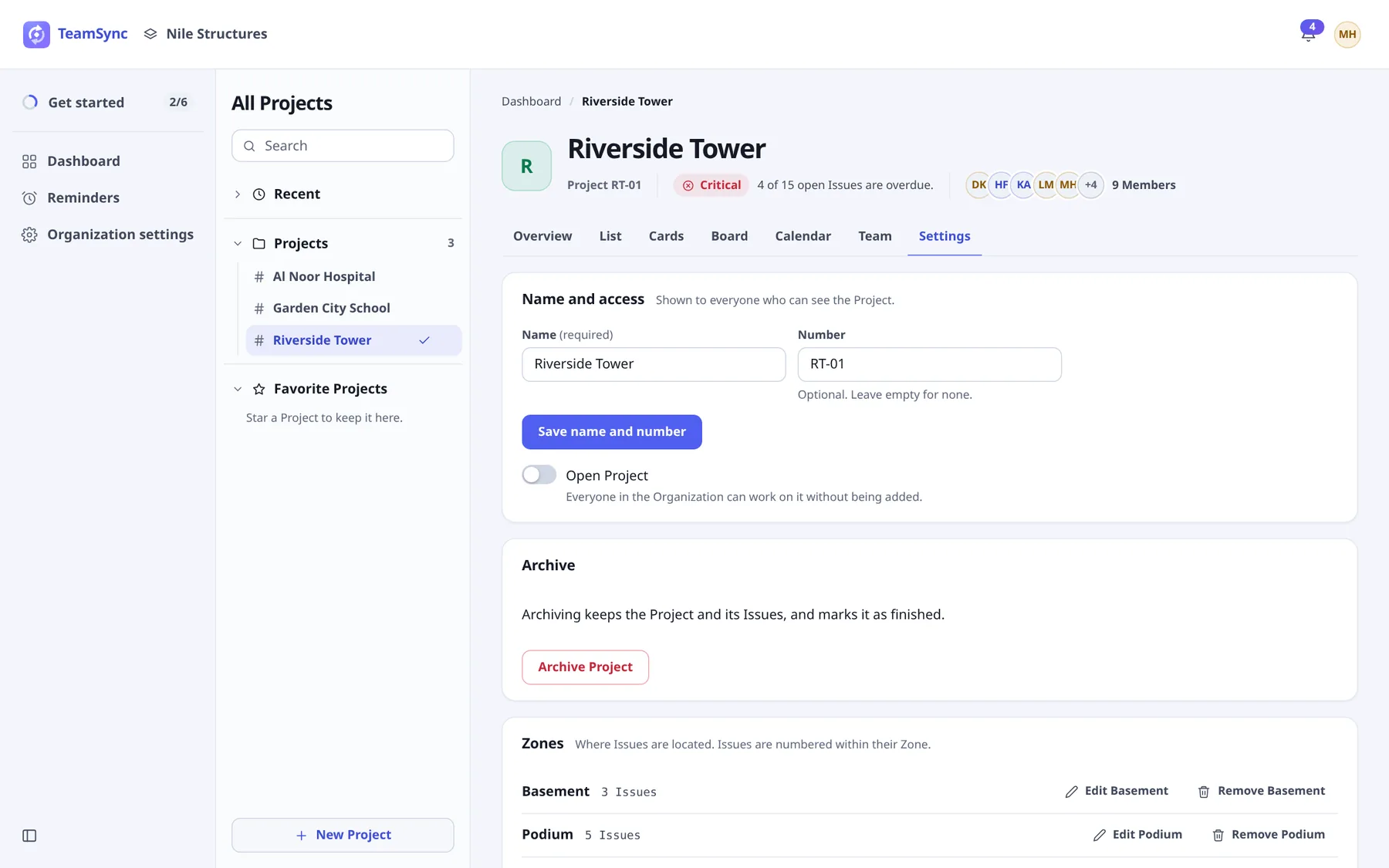1389x868 pixels.
Task: Click the project Number input field
Action: (x=929, y=364)
